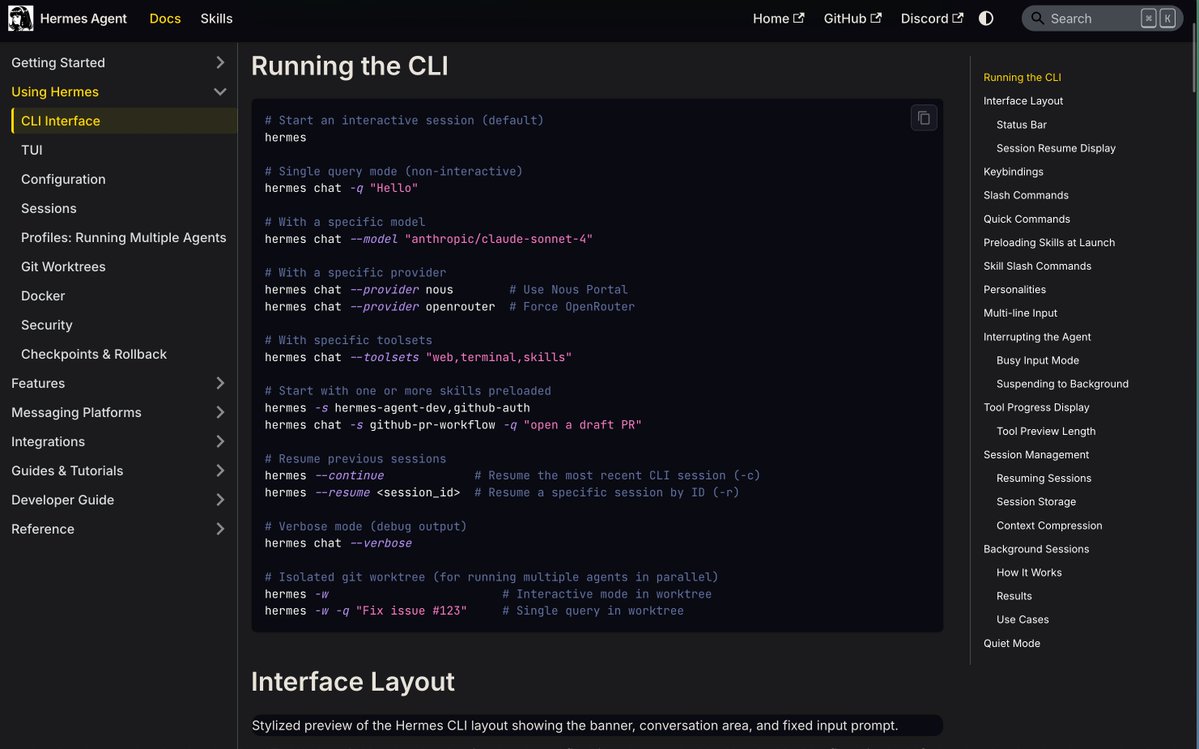
Task: Toggle dark/light mode icon
Action: point(986,18)
